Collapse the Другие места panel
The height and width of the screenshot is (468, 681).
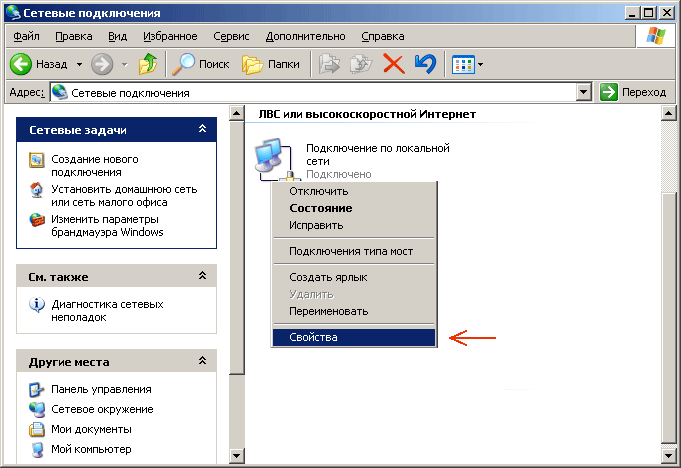point(202,362)
